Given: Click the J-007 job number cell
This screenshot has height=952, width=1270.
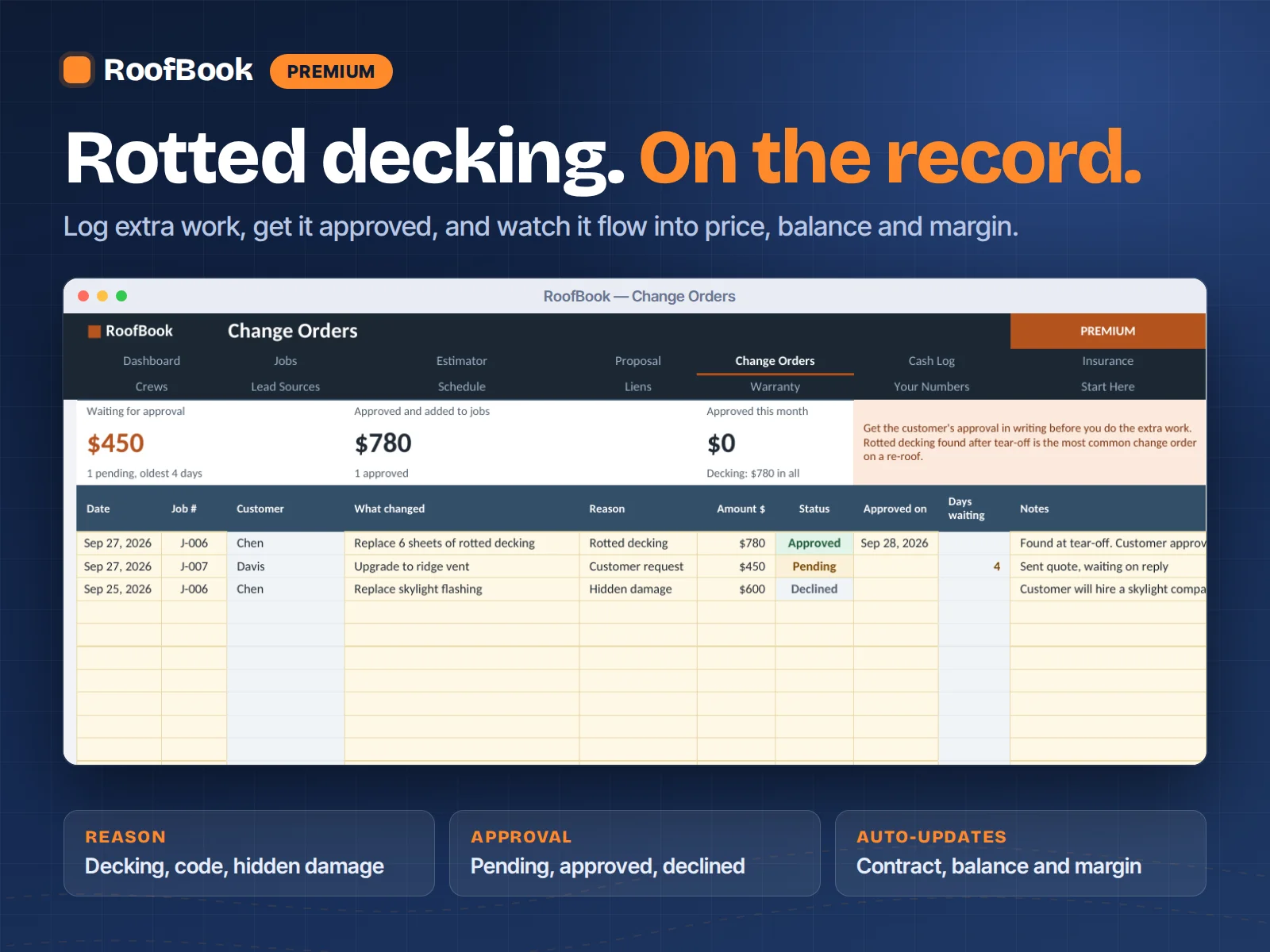Looking at the screenshot, I should 194,566.
